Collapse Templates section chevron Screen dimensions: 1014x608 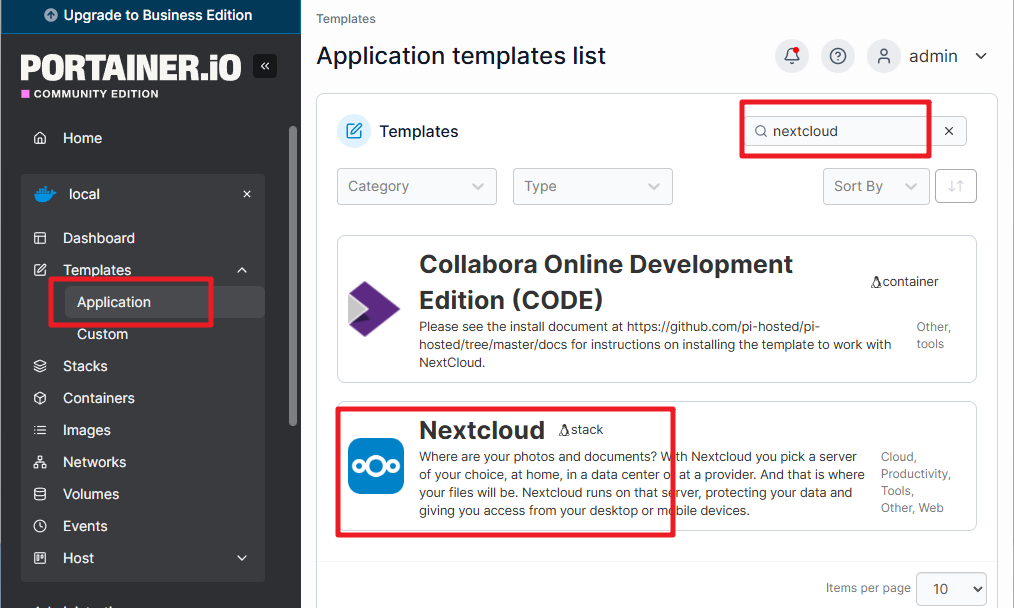(x=242, y=270)
